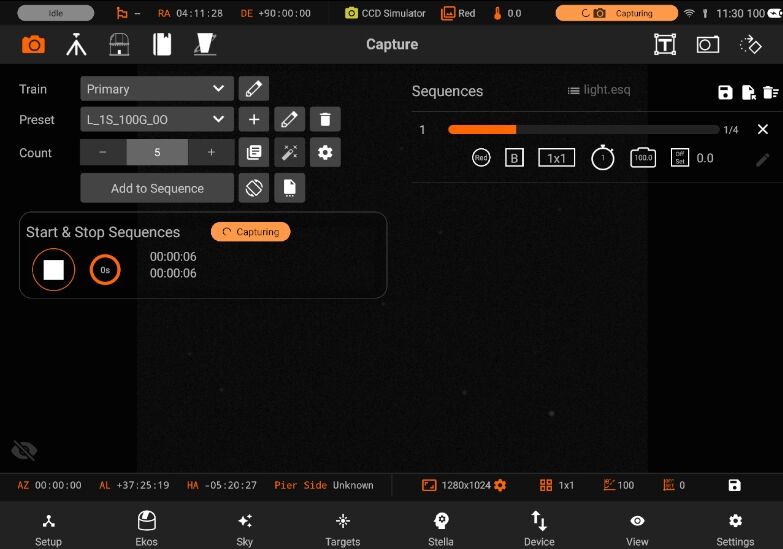
Task: Edit the Primary optical train
Action: point(254,89)
